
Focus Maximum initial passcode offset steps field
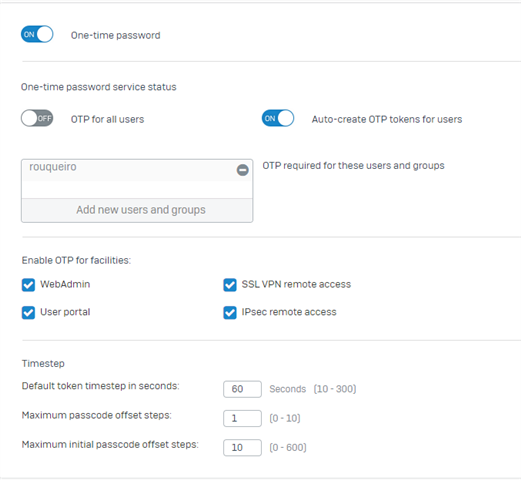point(242,447)
